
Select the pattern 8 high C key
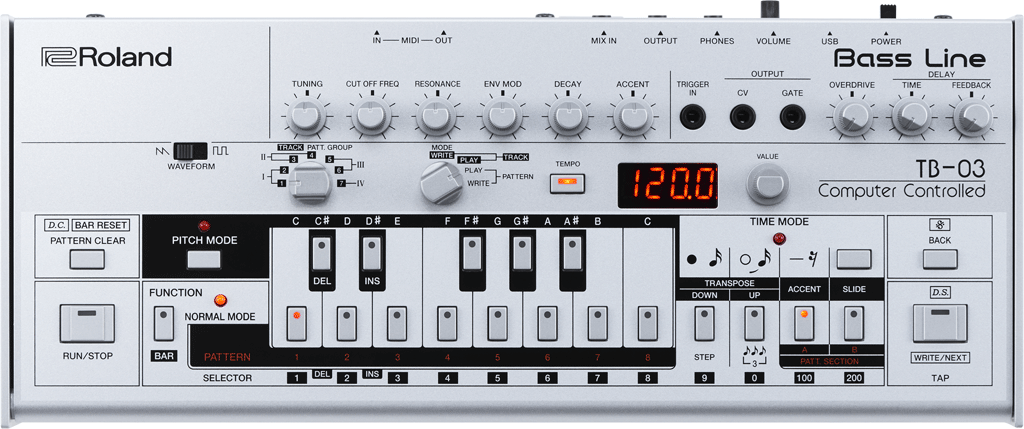click(648, 323)
